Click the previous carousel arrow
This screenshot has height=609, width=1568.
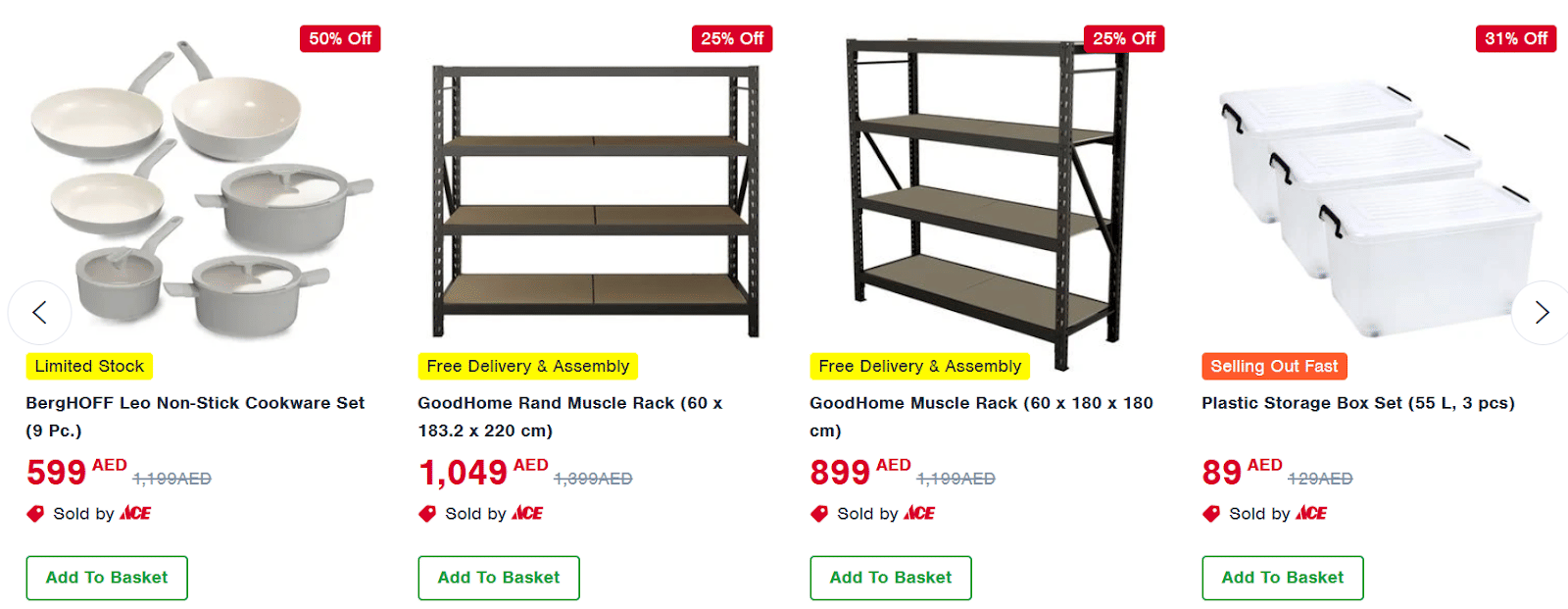[39, 313]
